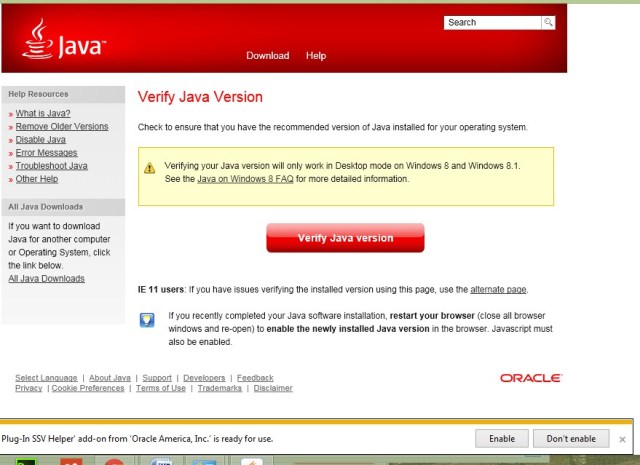
Task: Click the All Java Downloads sidebar header
Action: [x=63, y=207]
